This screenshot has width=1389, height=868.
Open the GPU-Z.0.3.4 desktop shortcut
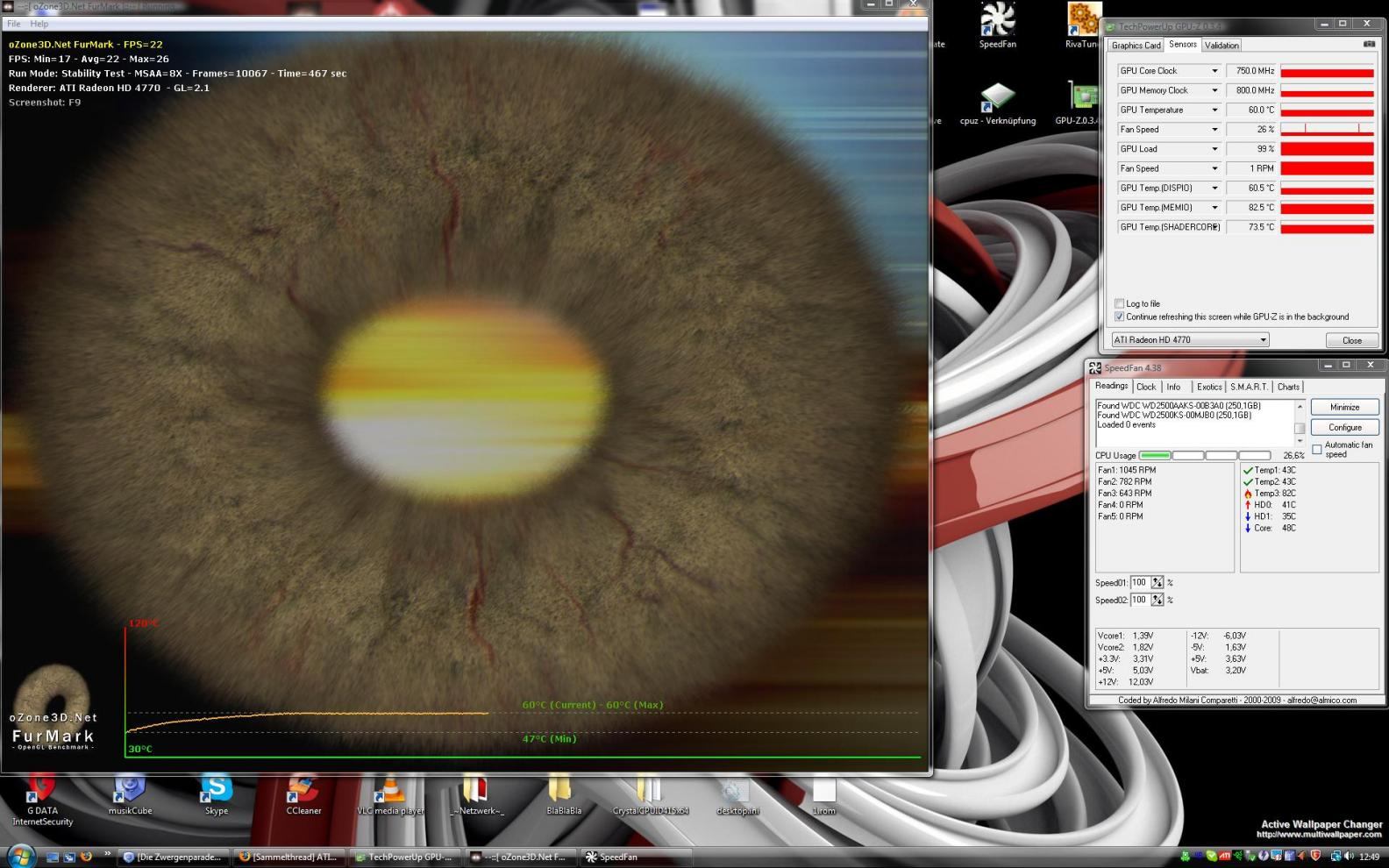click(1079, 103)
